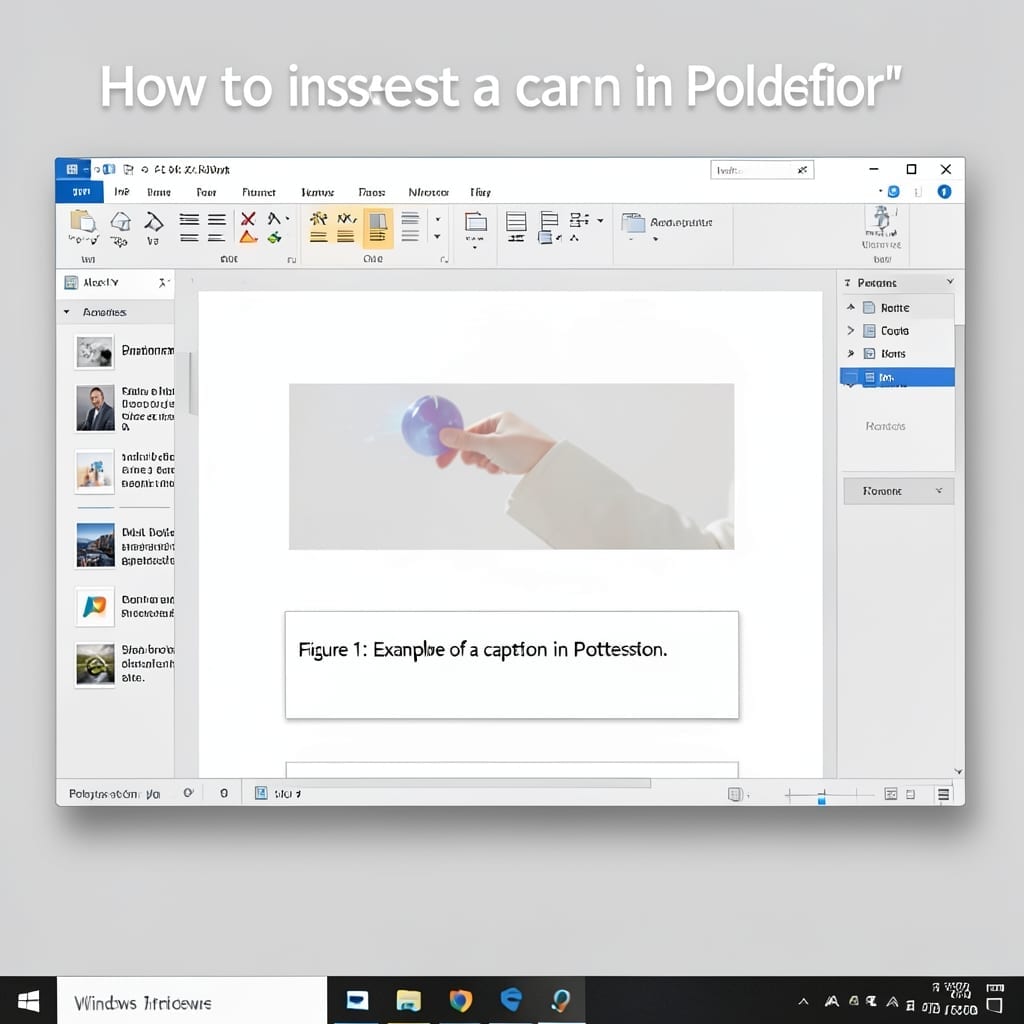The image size is (1024, 1024).
Task: Click the Start button on taskbar
Action: click(x=28, y=1000)
